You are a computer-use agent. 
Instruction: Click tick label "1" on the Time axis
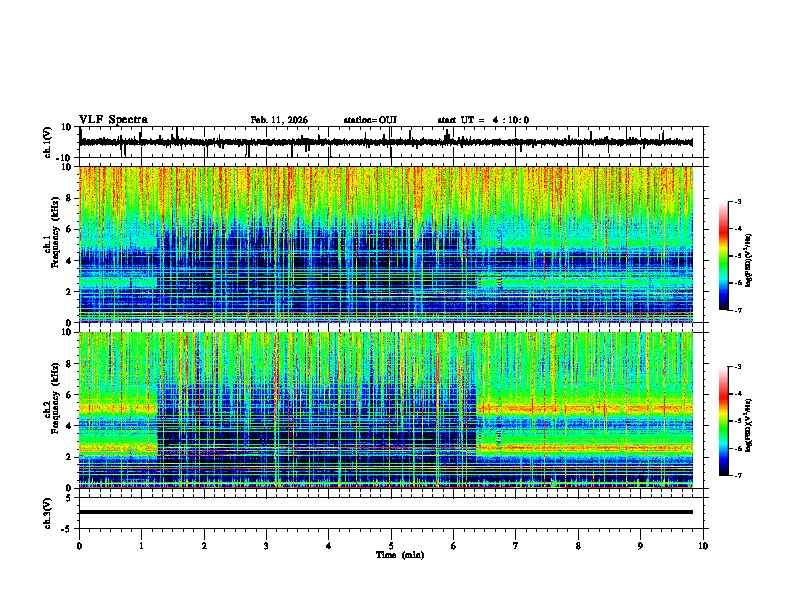[142, 546]
